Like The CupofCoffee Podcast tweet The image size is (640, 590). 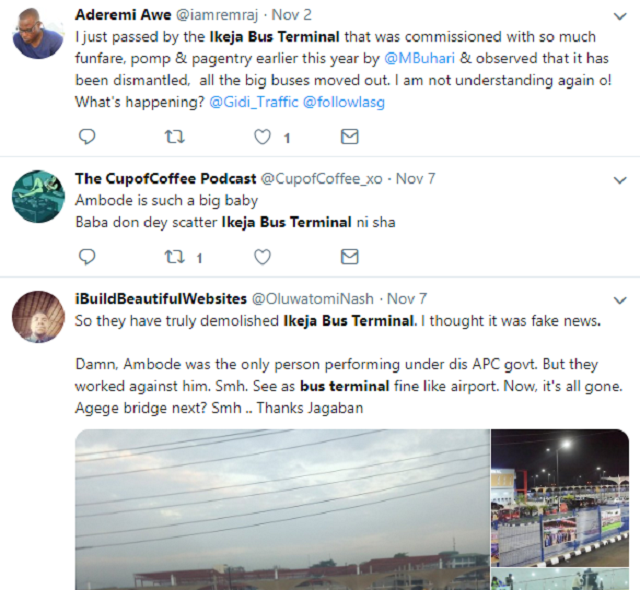[x=263, y=257]
